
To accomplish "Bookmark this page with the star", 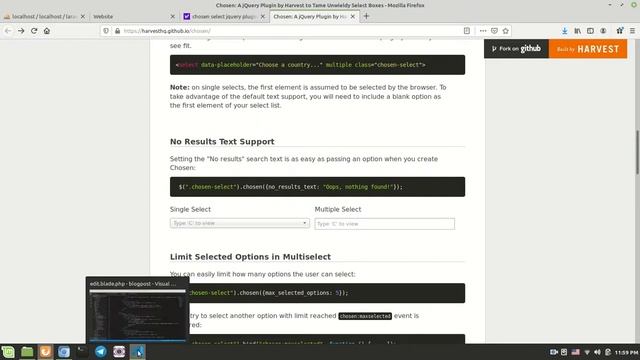I will tap(506, 31).
